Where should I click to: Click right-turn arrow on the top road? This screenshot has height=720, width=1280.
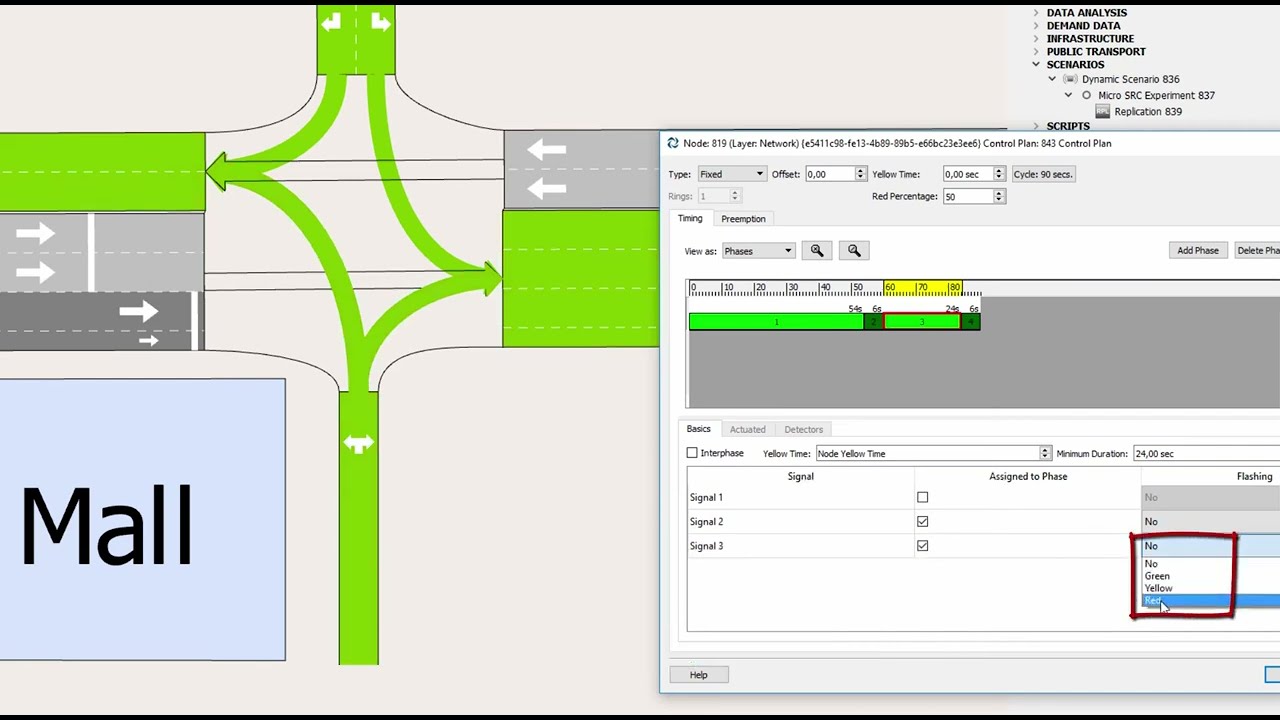click(x=380, y=21)
